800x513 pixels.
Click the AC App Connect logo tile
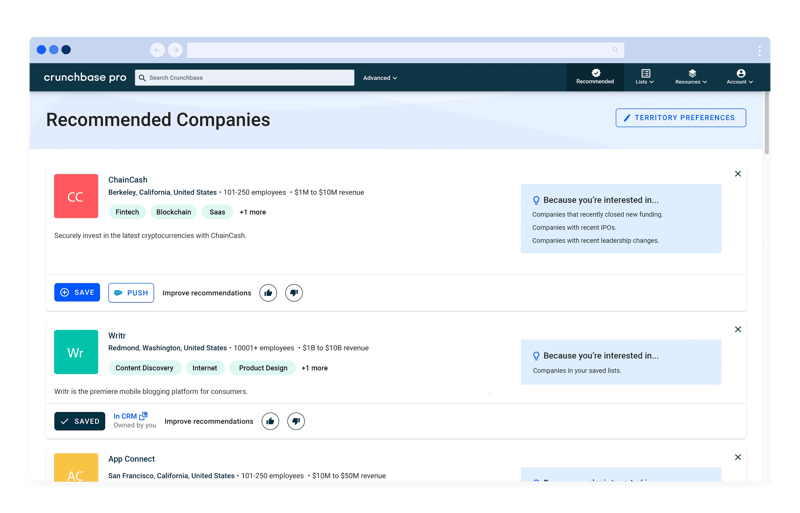coord(76,468)
